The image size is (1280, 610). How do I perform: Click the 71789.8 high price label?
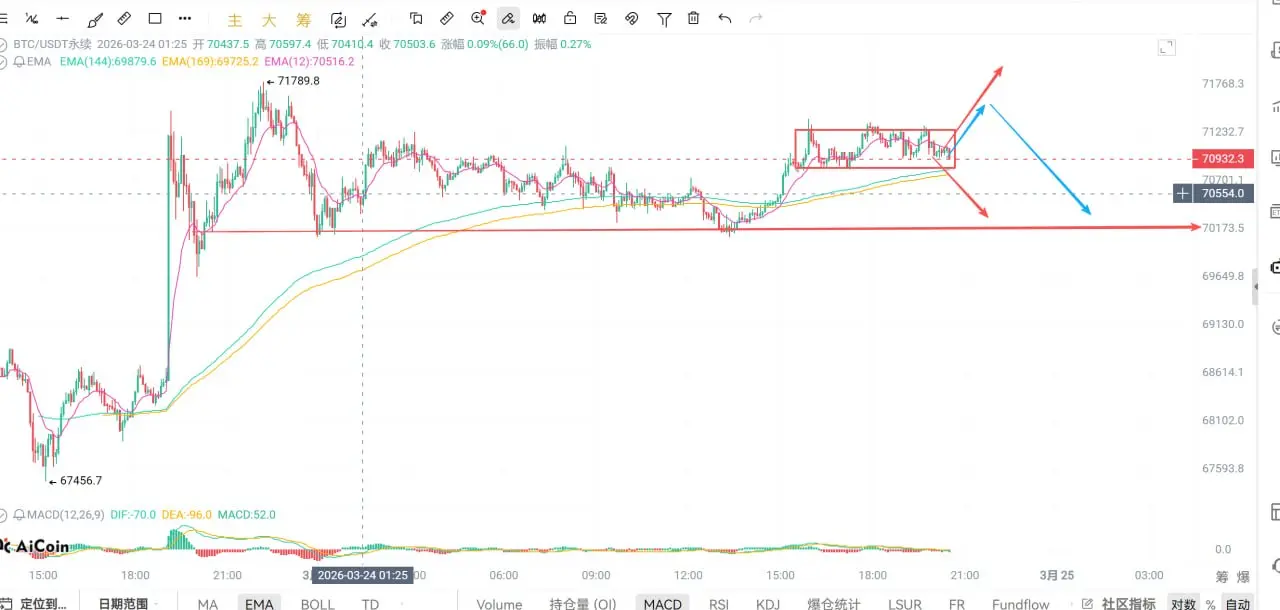[298, 81]
